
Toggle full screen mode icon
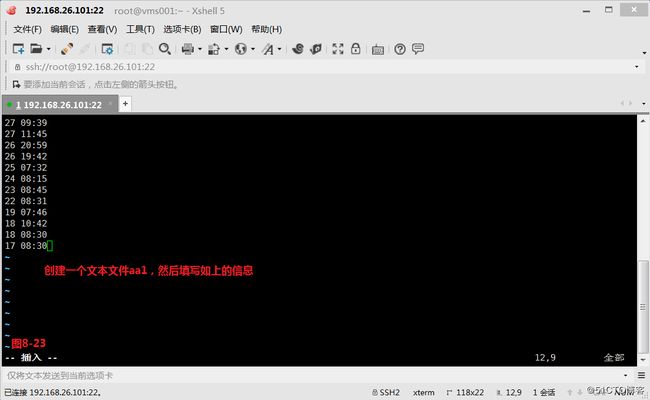pos(338,49)
